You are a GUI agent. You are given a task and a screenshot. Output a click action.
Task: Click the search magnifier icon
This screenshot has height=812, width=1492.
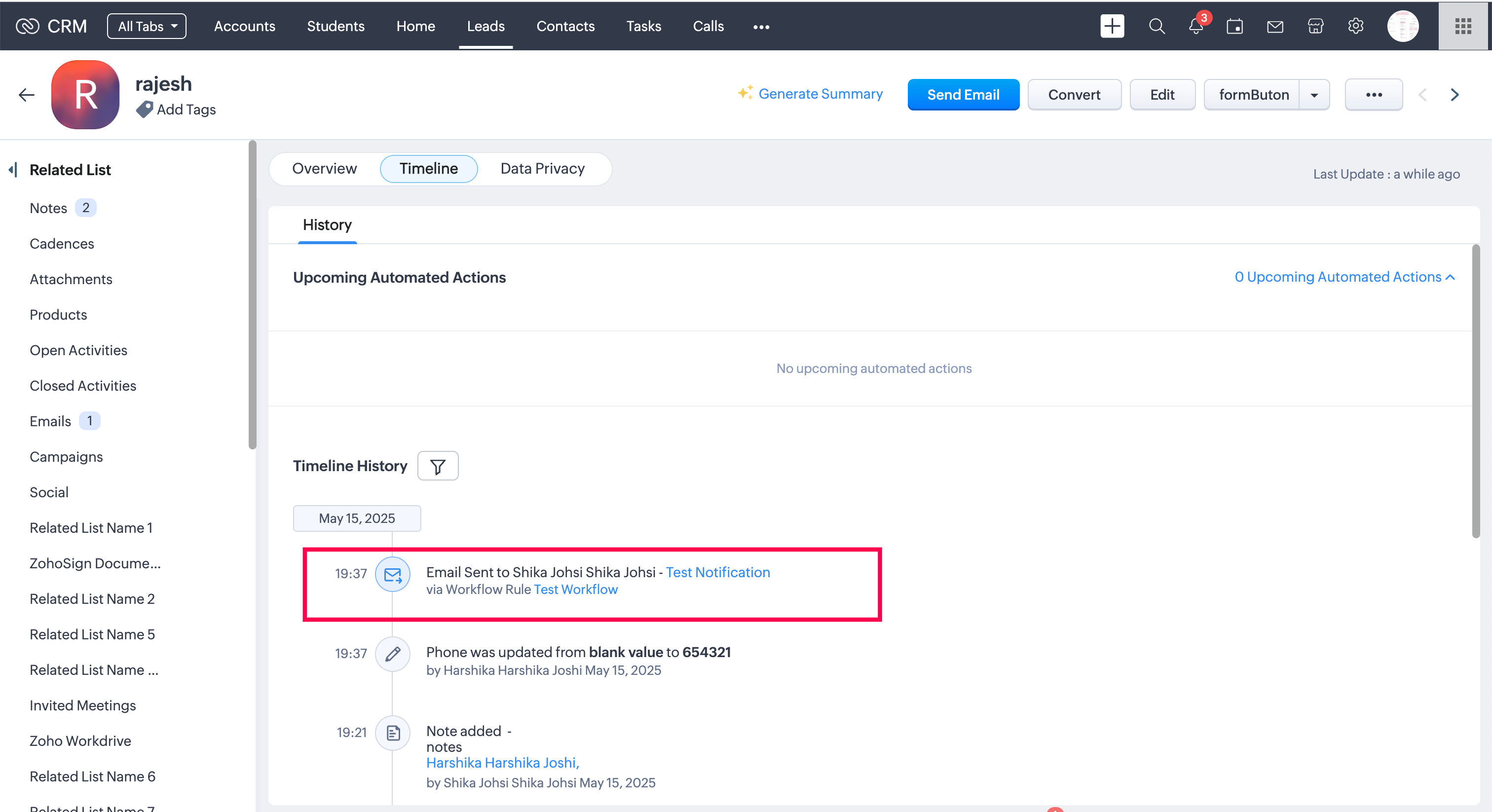pos(1156,27)
